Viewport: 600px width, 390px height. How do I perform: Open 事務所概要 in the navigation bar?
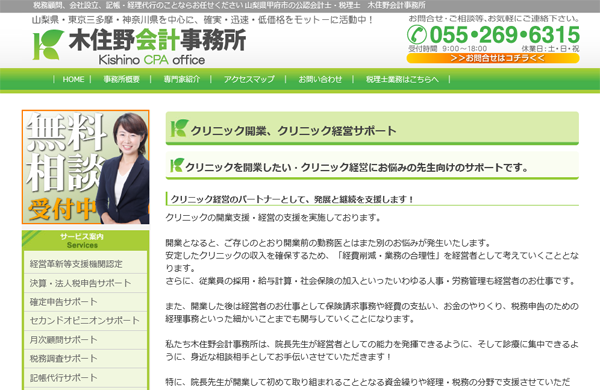pyautogui.click(x=121, y=79)
